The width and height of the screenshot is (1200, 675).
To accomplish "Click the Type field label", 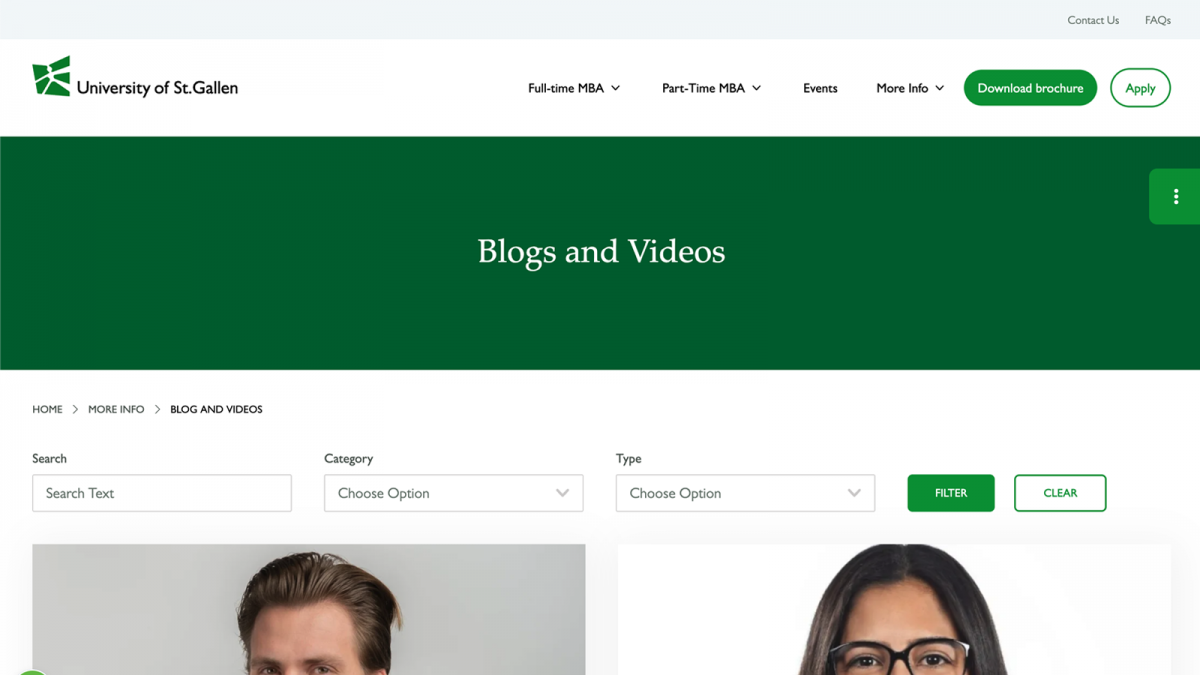I will (x=628, y=458).
